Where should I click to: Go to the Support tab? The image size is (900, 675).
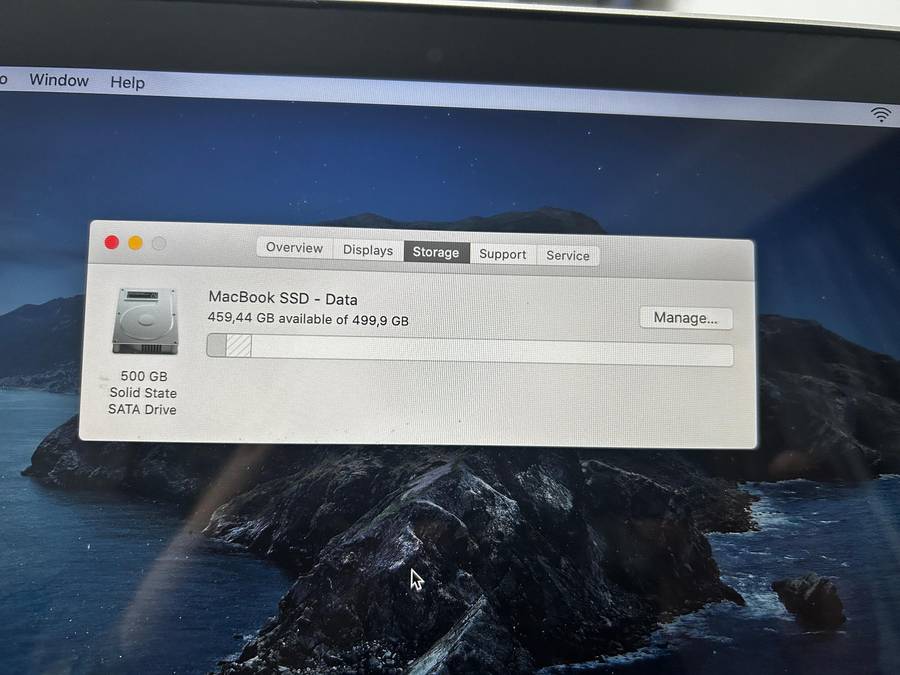(502, 254)
